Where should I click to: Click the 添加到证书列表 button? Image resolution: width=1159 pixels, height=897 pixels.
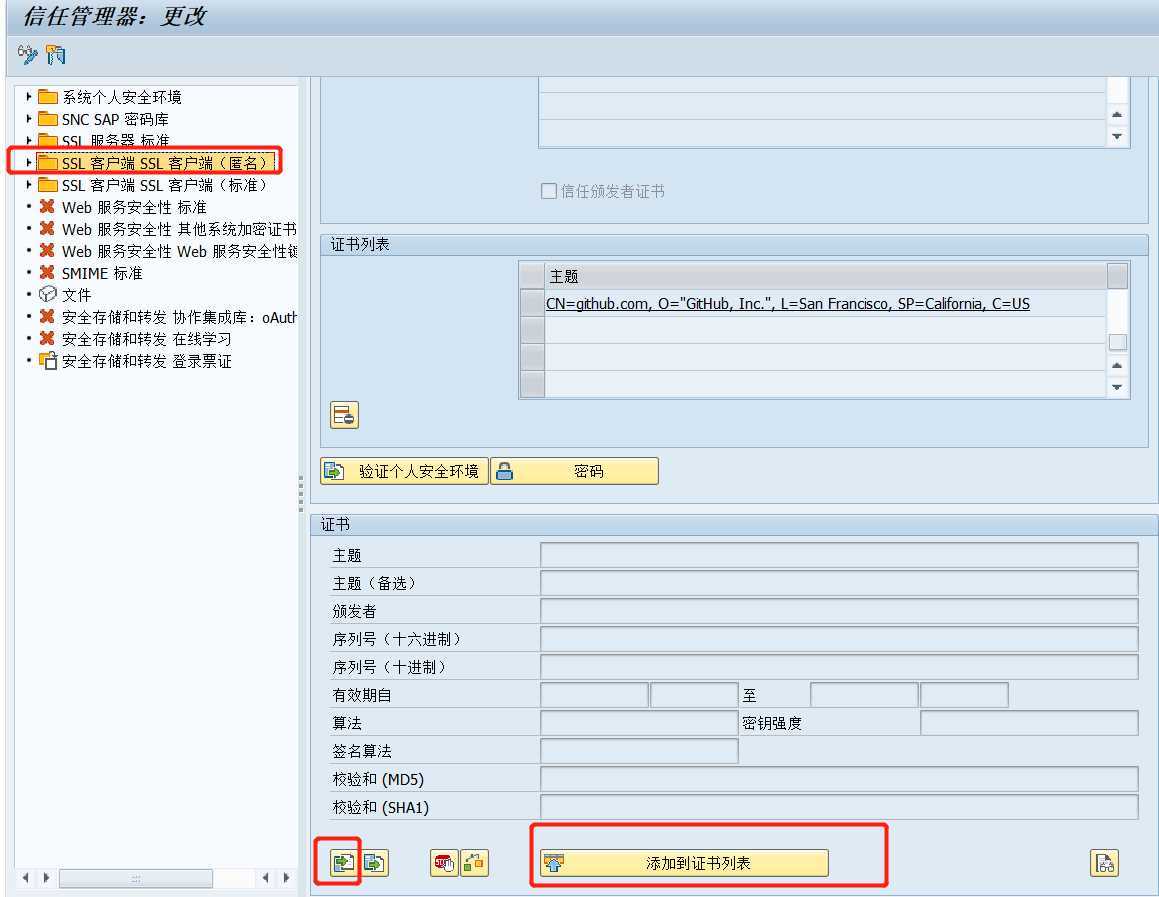pyautogui.click(x=684, y=862)
